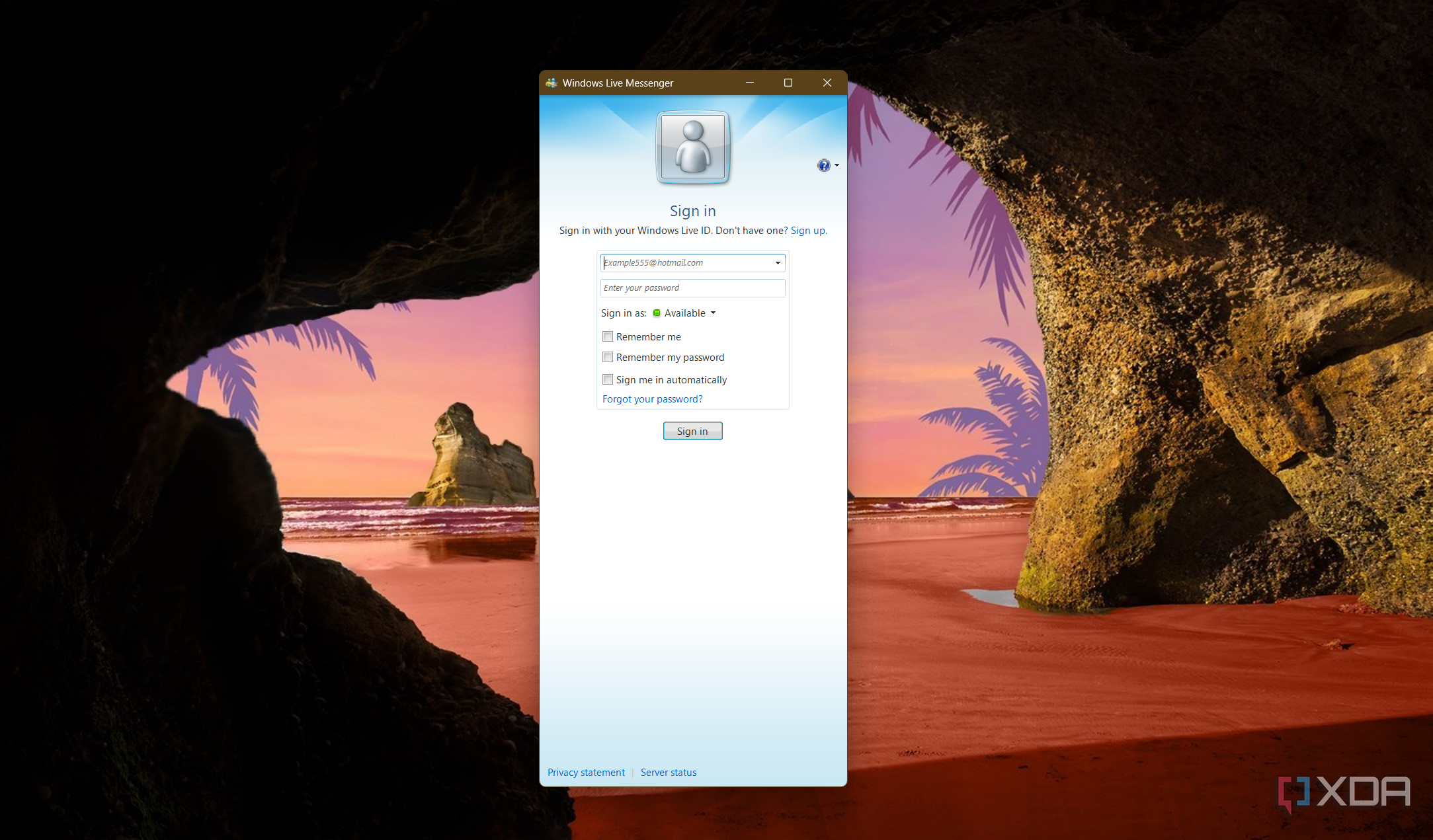The height and width of the screenshot is (840, 1433).
Task: View the Server status link
Action: pos(668,773)
